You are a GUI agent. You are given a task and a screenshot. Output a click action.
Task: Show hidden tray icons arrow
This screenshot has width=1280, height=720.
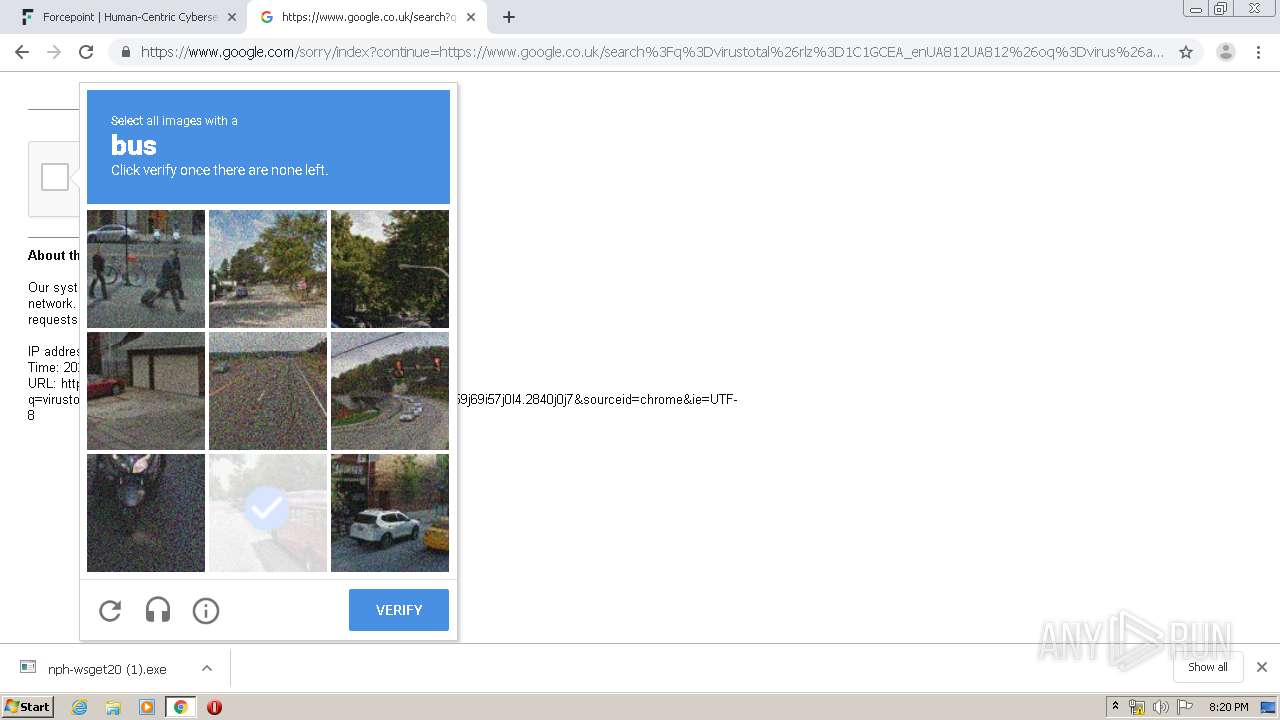click(x=1115, y=707)
